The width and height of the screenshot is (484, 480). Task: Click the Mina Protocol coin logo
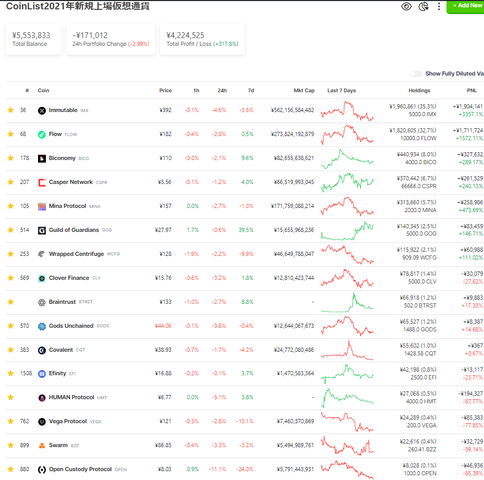point(42,207)
